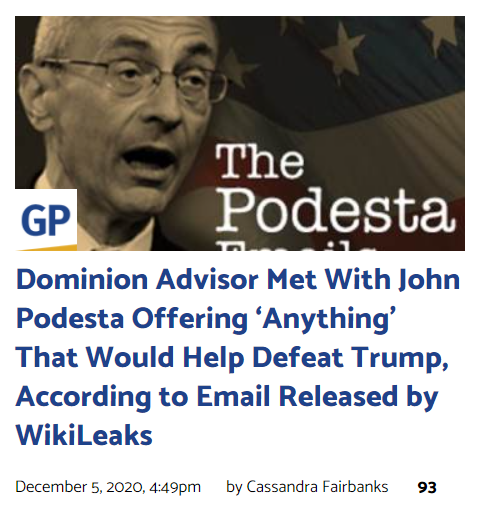
Task: Click the partially hidden 'Emails' image text
Action: click(297, 248)
